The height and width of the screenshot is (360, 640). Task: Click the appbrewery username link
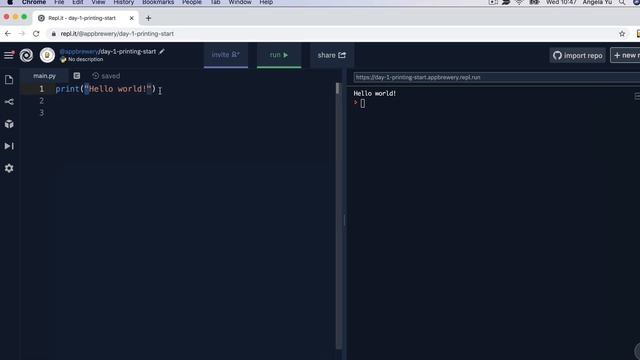pos(79,51)
